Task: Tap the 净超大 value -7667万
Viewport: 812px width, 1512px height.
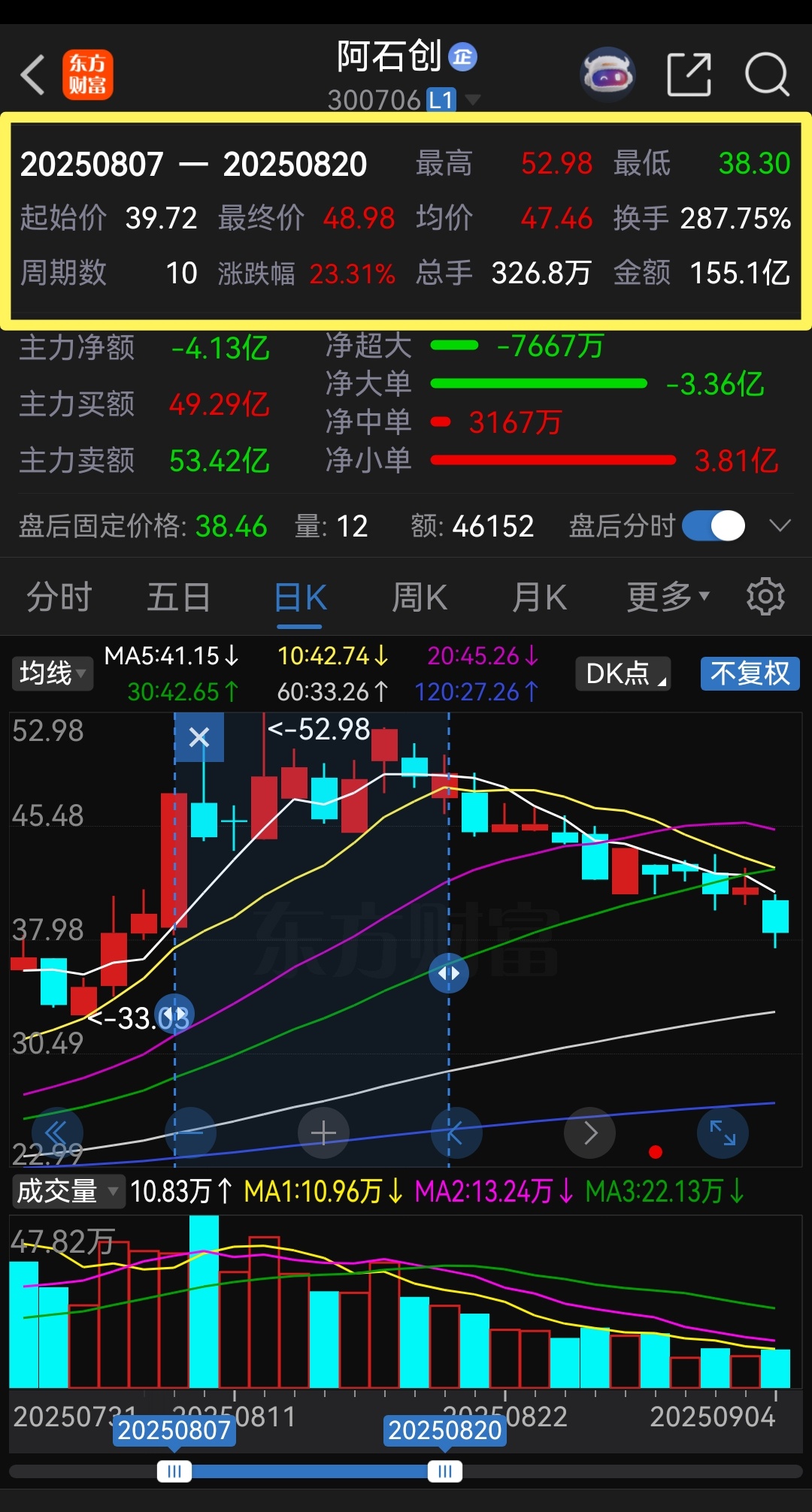Action: (x=550, y=346)
